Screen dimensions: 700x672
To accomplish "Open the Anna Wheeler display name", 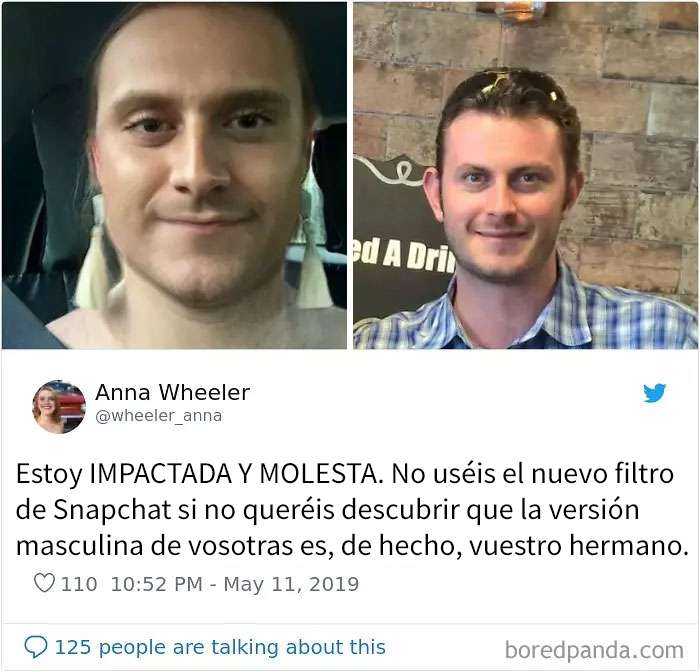I will pyautogui.click(x=172, y=392).
